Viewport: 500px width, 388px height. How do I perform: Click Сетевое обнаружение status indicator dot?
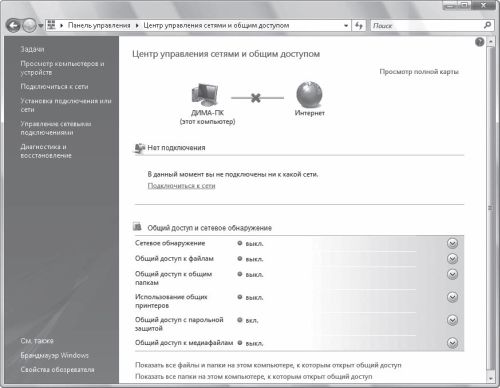click(240, 243)
